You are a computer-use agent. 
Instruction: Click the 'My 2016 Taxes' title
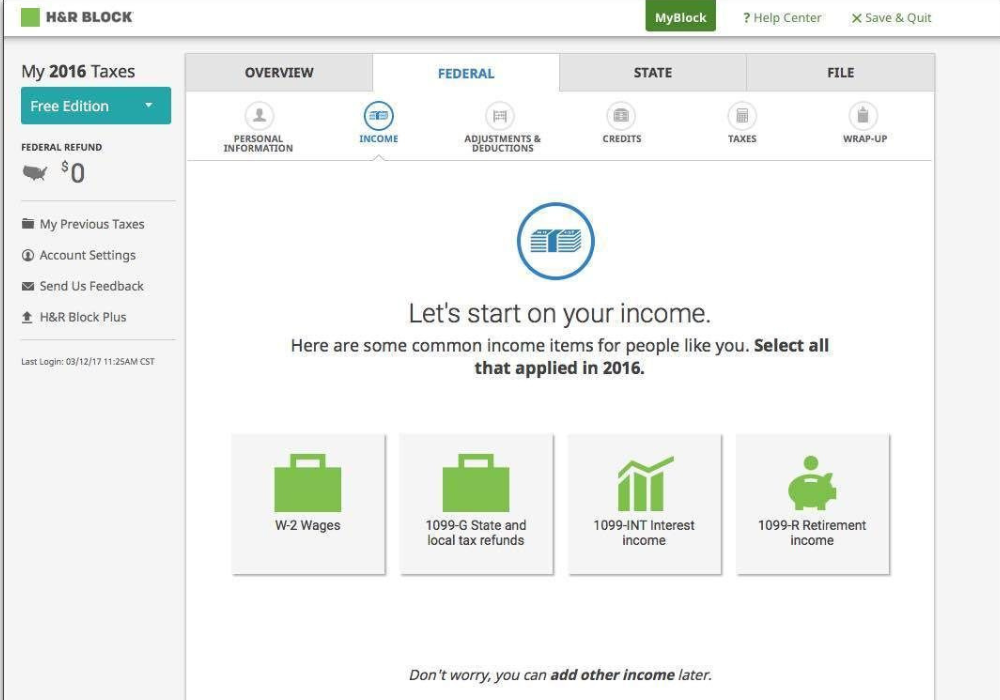pos(78,71)
